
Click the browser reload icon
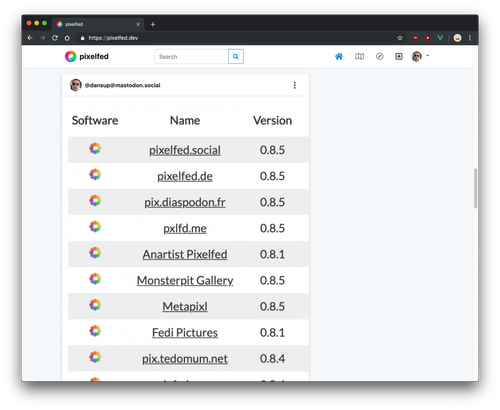[55, 38]
